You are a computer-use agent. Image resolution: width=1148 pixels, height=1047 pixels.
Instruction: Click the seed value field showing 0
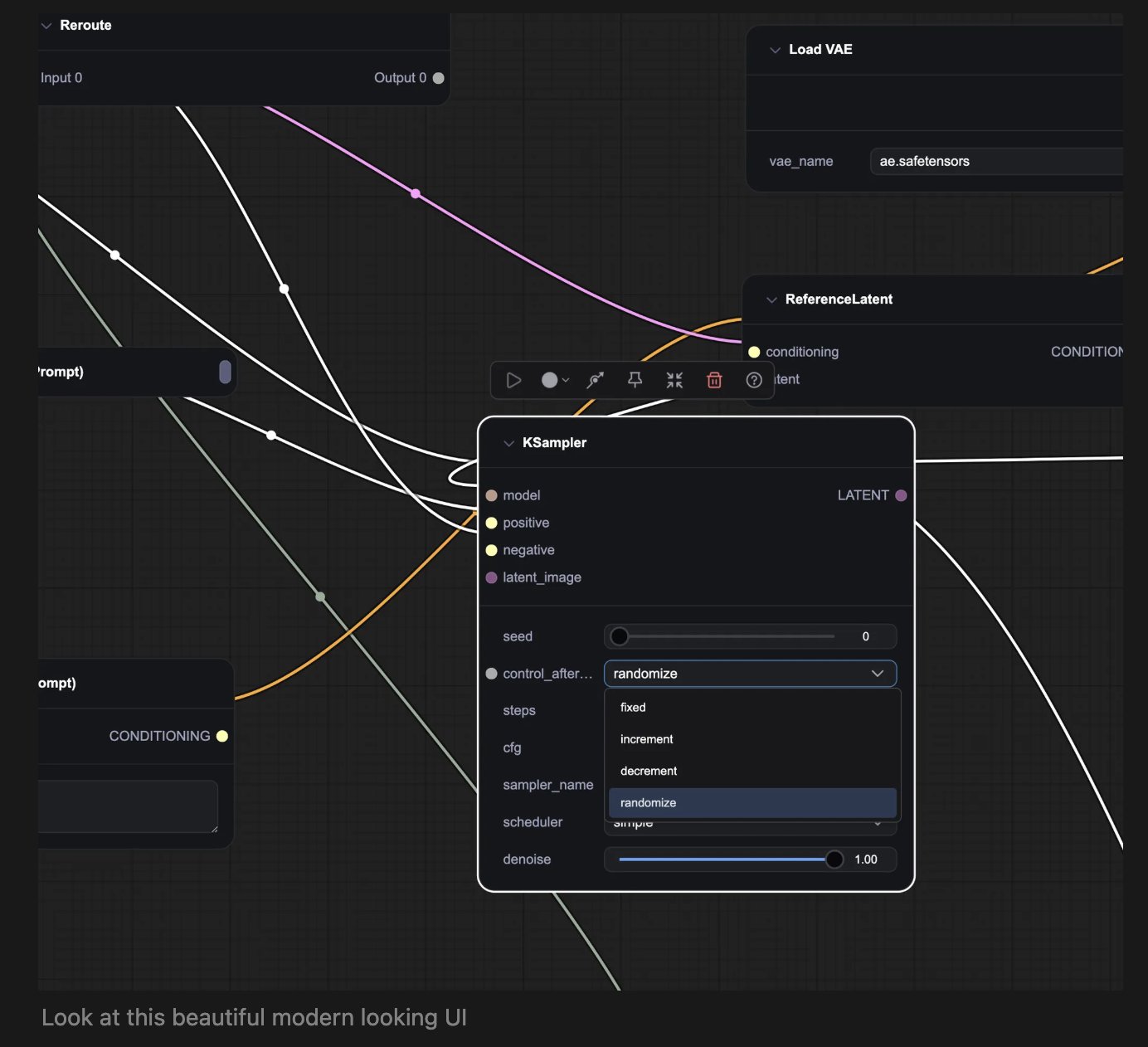click(x=865, y=636)
